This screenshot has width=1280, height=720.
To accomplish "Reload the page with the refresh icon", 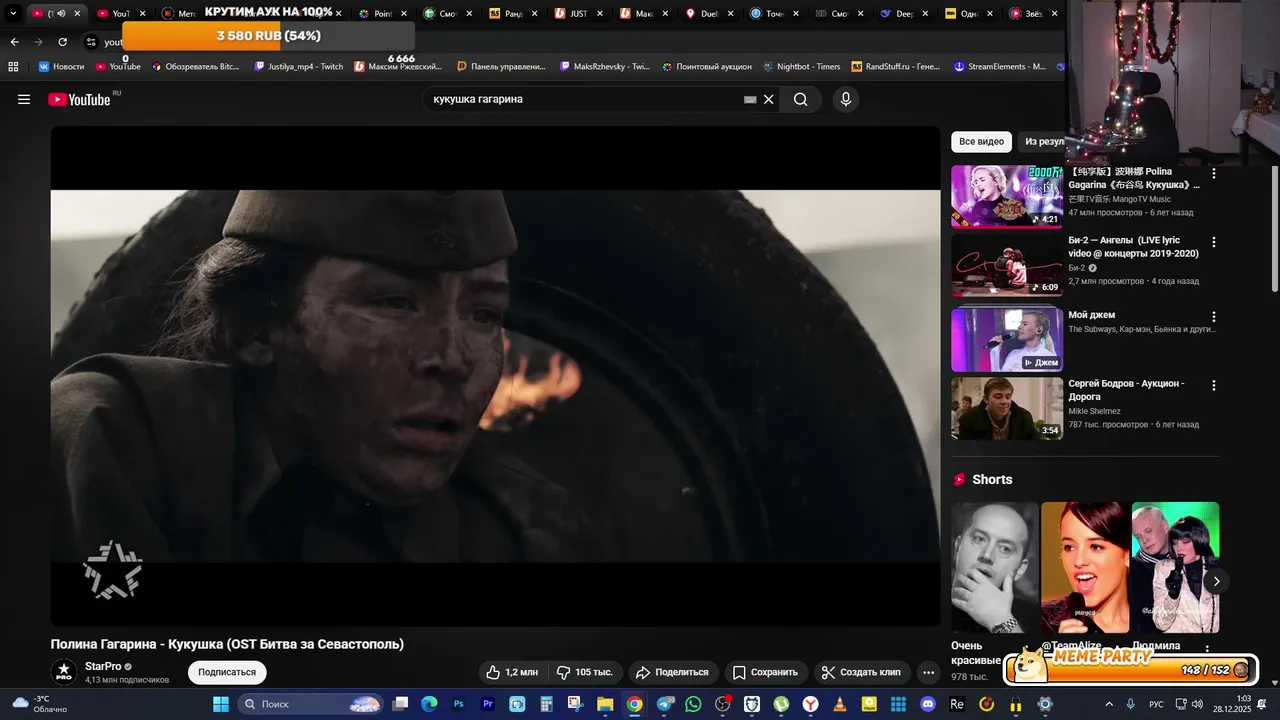I will [63, 42].
